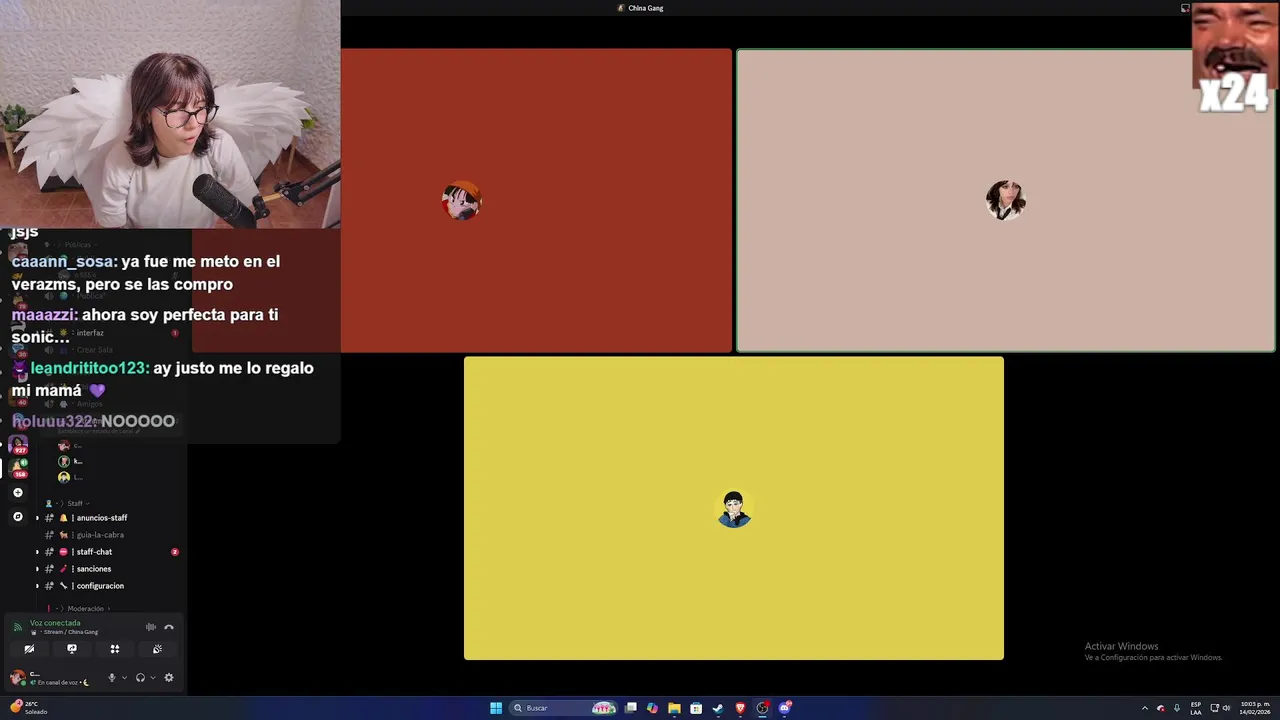The width and height of the screenshot is (1280, 720).
Task: Open the staff-chat channel
Action: tap(95, 552)
